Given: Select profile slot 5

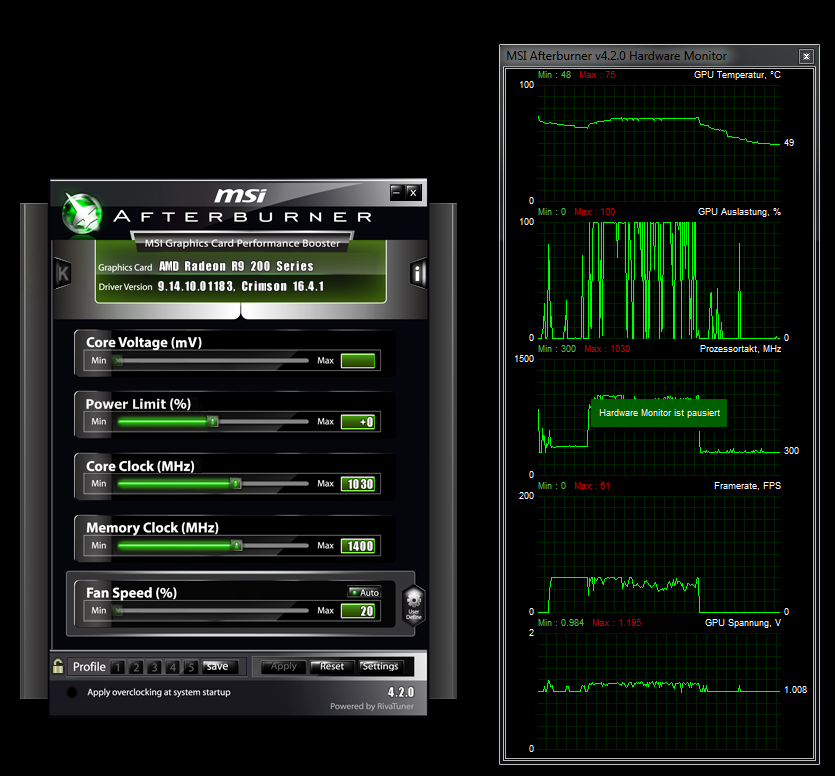Looking at the screenshot, I should point(191,667).
